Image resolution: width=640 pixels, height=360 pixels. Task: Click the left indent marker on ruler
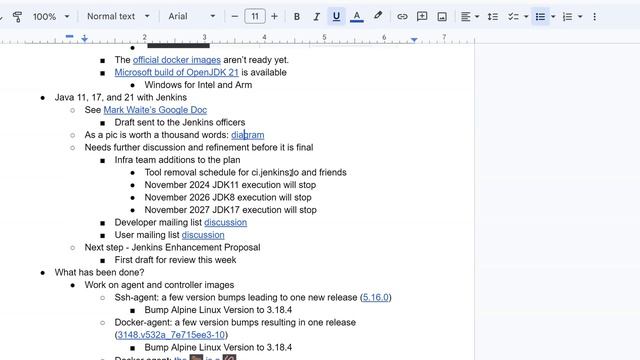(84, 40)
